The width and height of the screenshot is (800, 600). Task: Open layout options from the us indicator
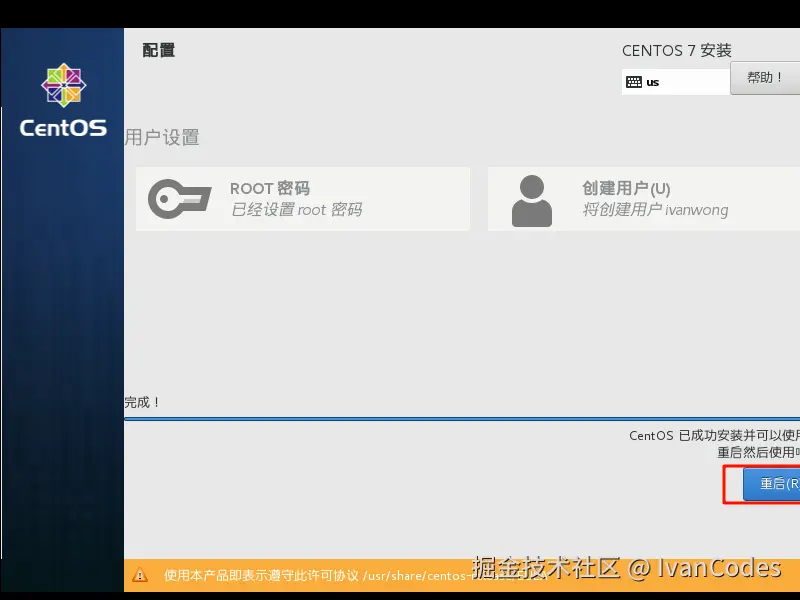675,80
